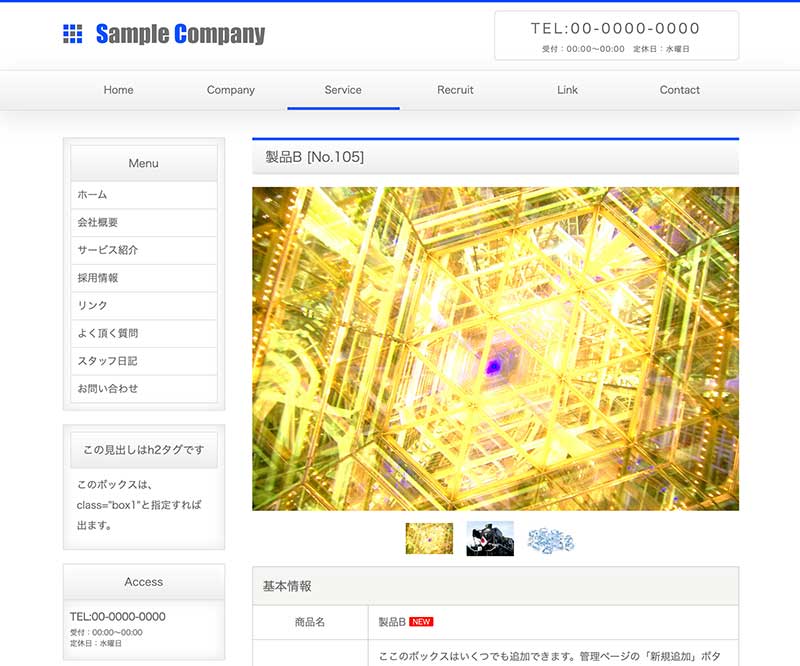The width and height of the screenshot is (800, 666).
Task: Click the red NEW badge
Action: pyautogui.click(x=421, y=622)
